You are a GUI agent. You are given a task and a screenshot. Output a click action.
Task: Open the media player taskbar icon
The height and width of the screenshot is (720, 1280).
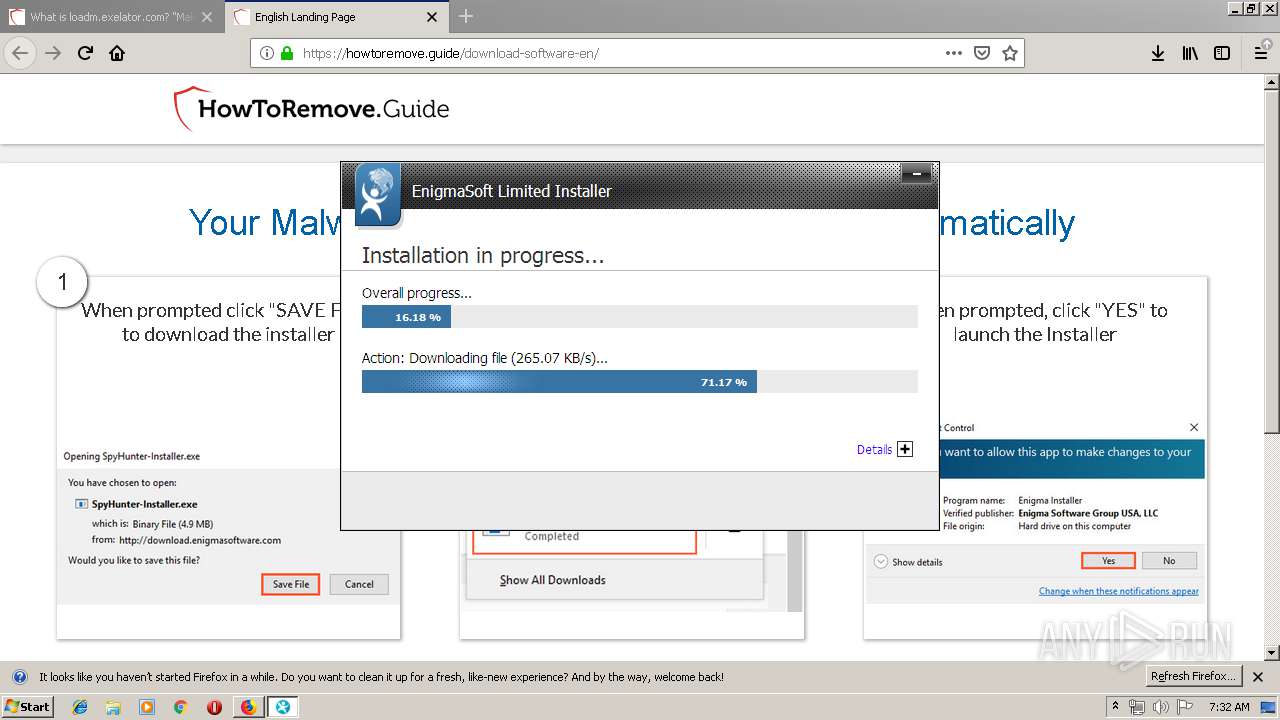[147, 707]
